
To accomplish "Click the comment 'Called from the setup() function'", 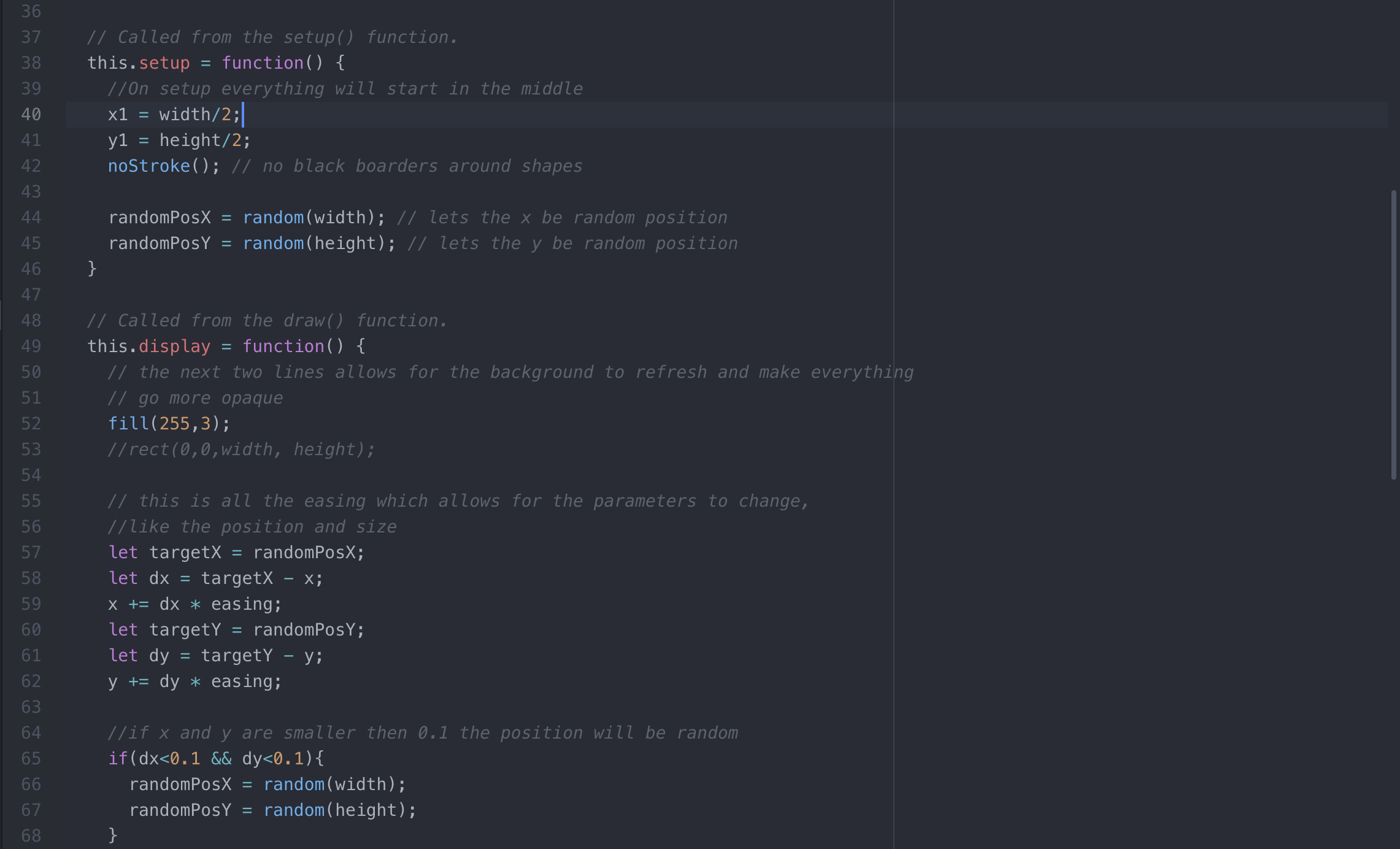I will pyautogui.click(x=272, y=37).
